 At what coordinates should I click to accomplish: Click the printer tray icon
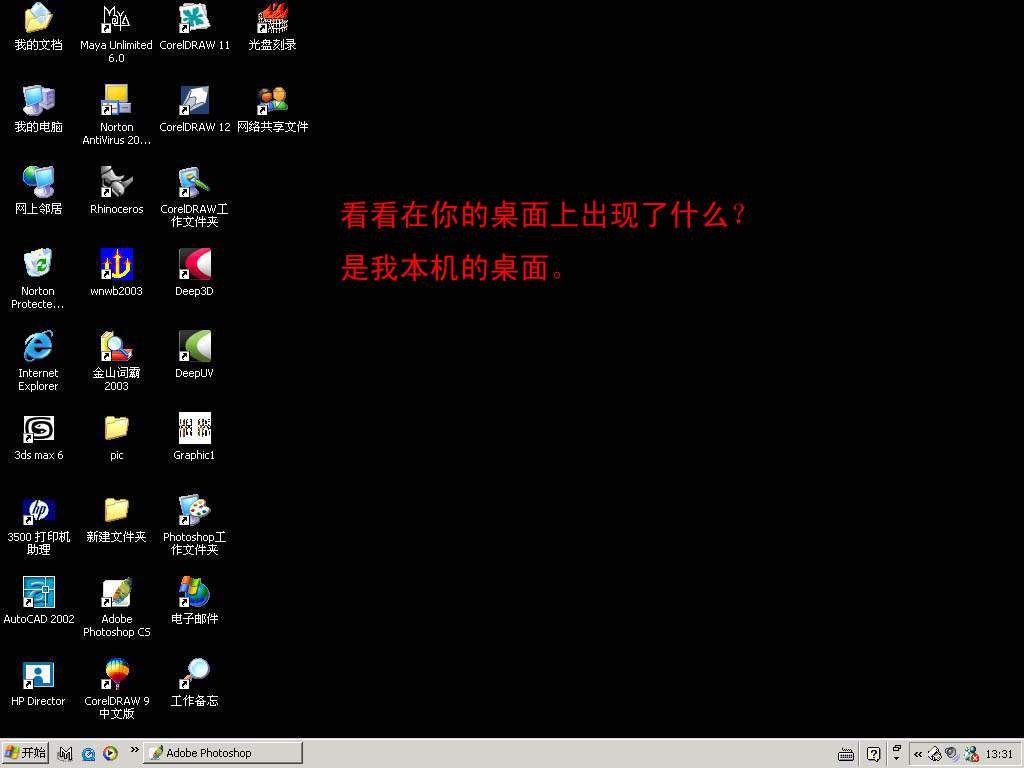935,754
